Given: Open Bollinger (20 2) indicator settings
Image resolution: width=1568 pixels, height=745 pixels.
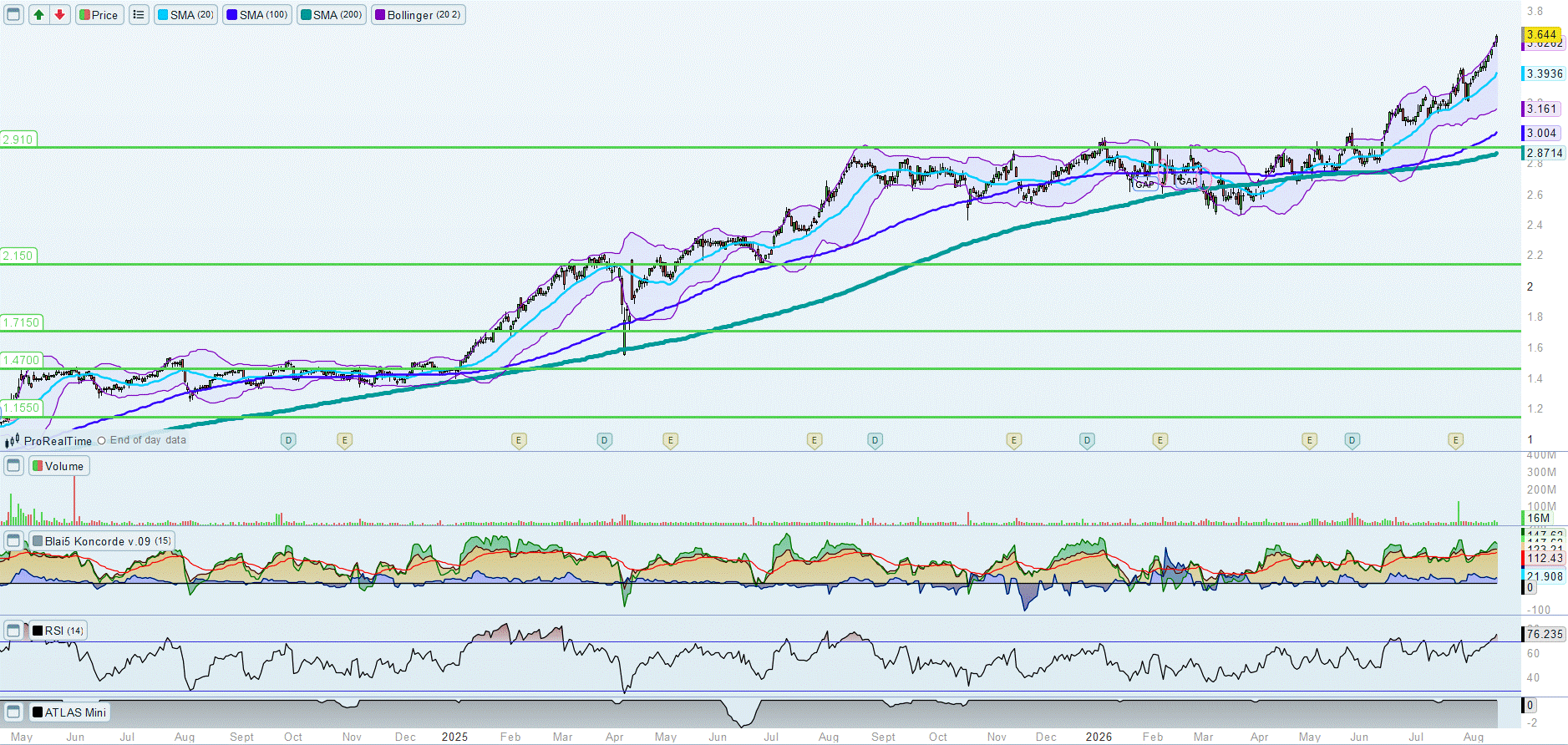Looking at the screenshot, I should pos(418,15).
